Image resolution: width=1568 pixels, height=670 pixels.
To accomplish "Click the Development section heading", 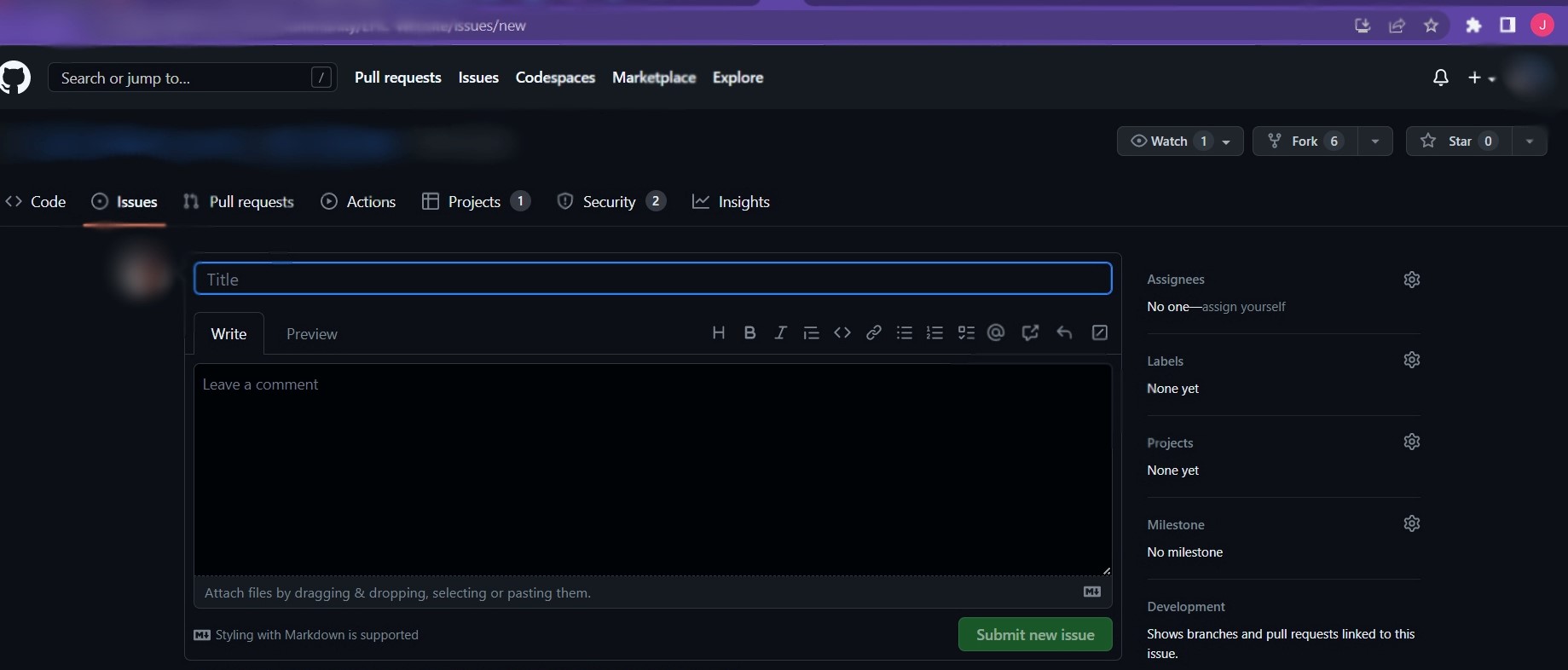I will [1186, 607].
